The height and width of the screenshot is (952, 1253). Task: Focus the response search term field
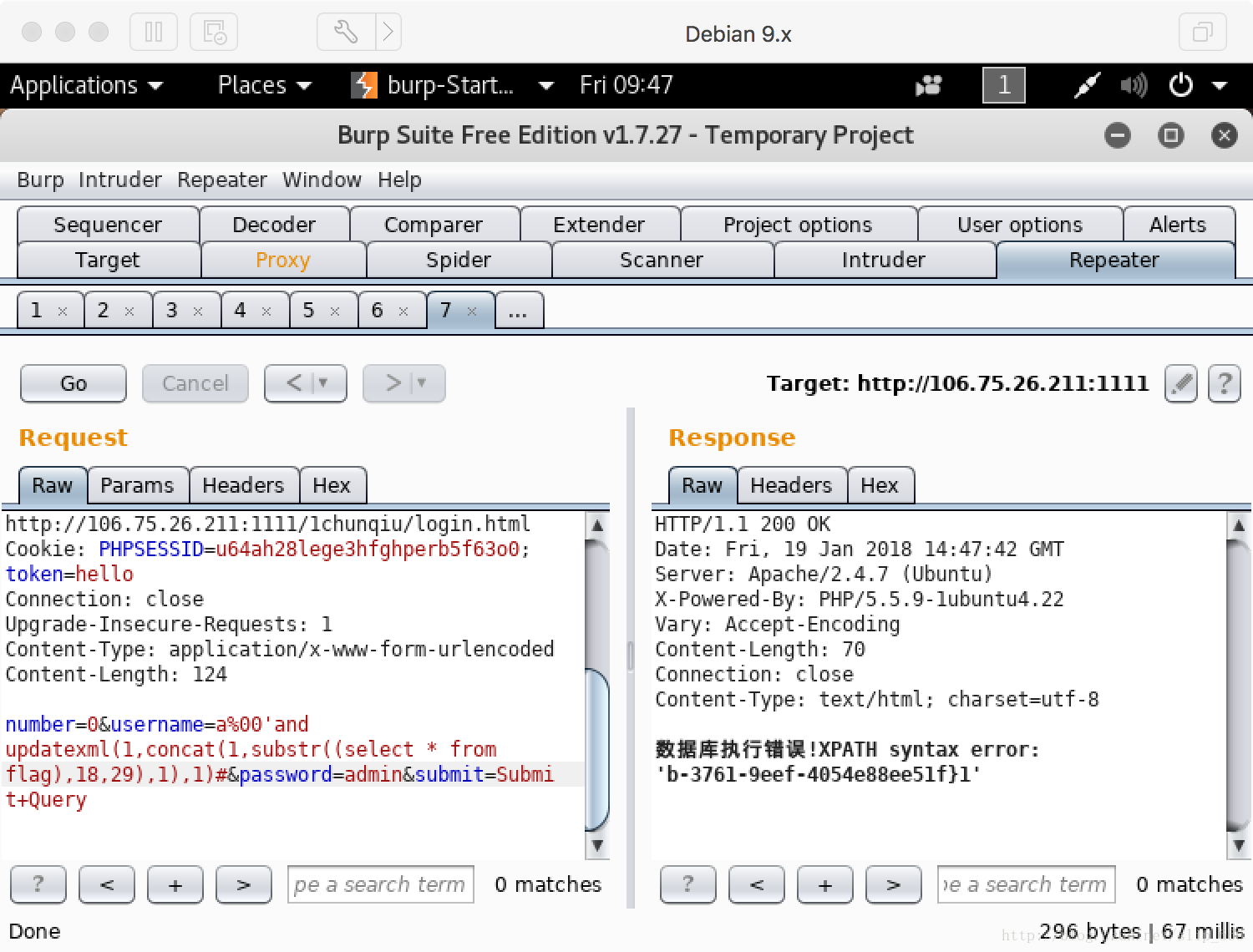(x=1027, y=884)
